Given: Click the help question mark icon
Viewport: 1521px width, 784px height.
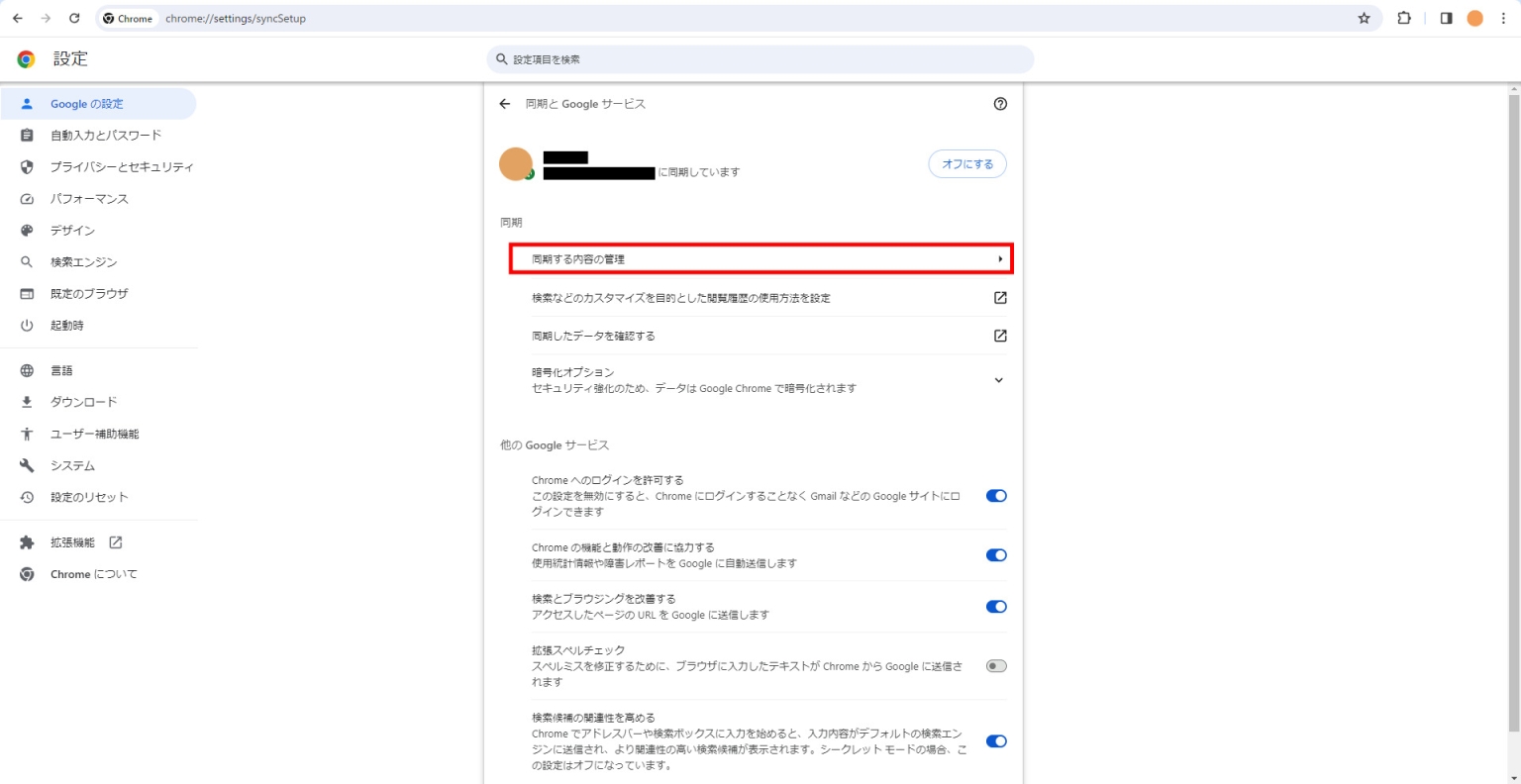Looking at the screenshot, I should click(1000, 104).
